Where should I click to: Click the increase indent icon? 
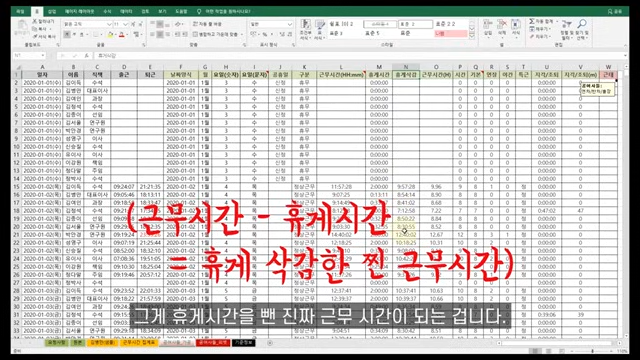pyautogui.click(x=184, y=35)
